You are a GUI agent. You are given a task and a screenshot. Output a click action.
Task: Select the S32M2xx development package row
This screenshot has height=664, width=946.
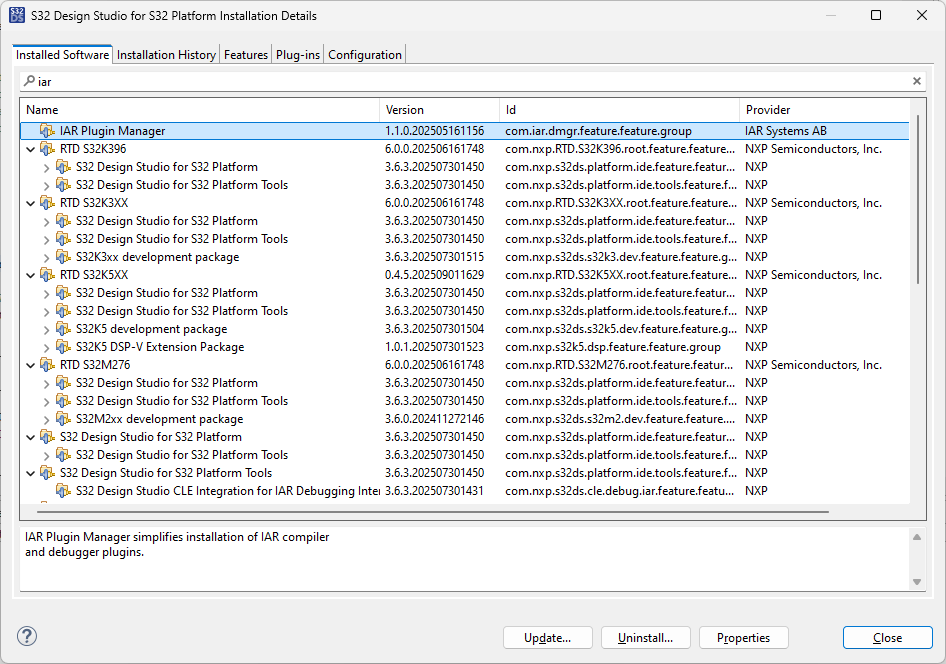coord(465,419)
